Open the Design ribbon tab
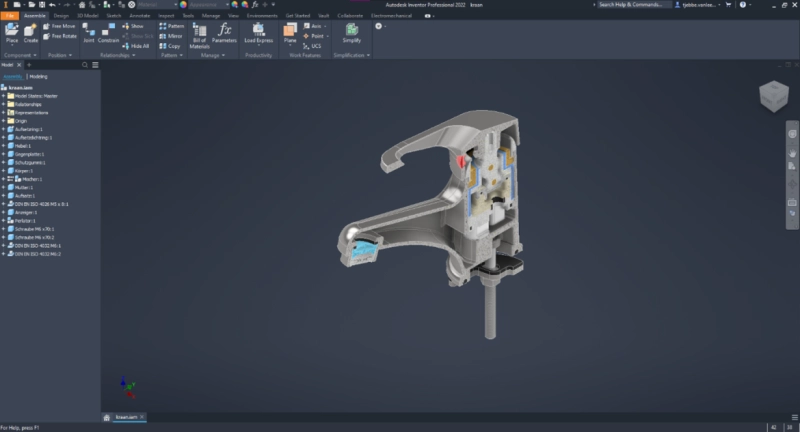Image resolution: width=800 pixels, height=432 pixels. click(61, 16)
